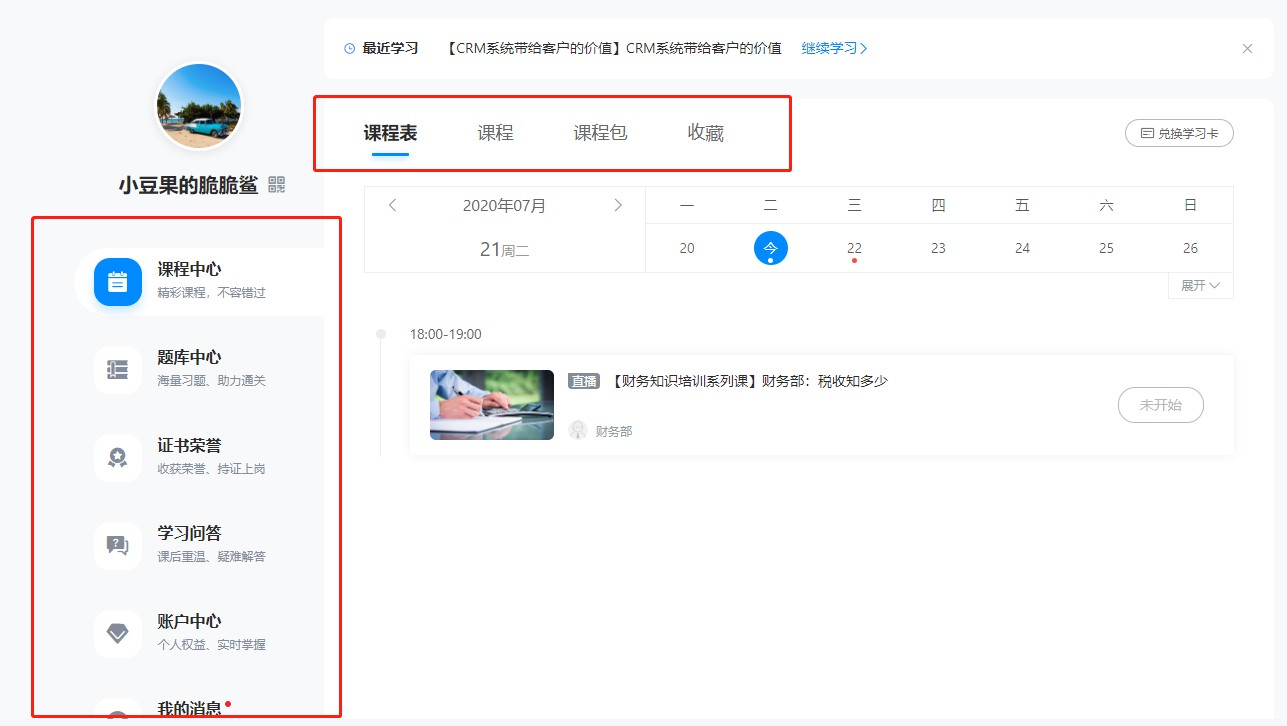1287x726 pixels.
Task: Click the username 小豆果的脆脆鲨
Action: pos(188,185)
